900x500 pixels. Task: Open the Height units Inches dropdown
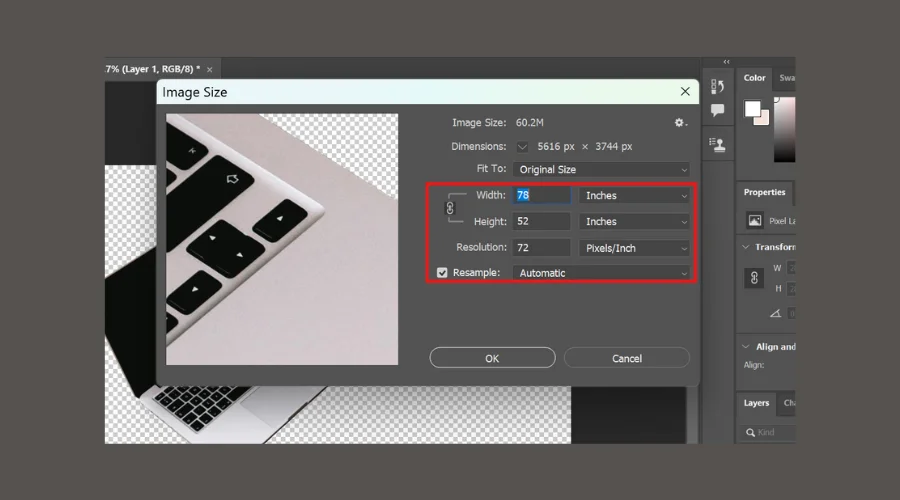634,222
